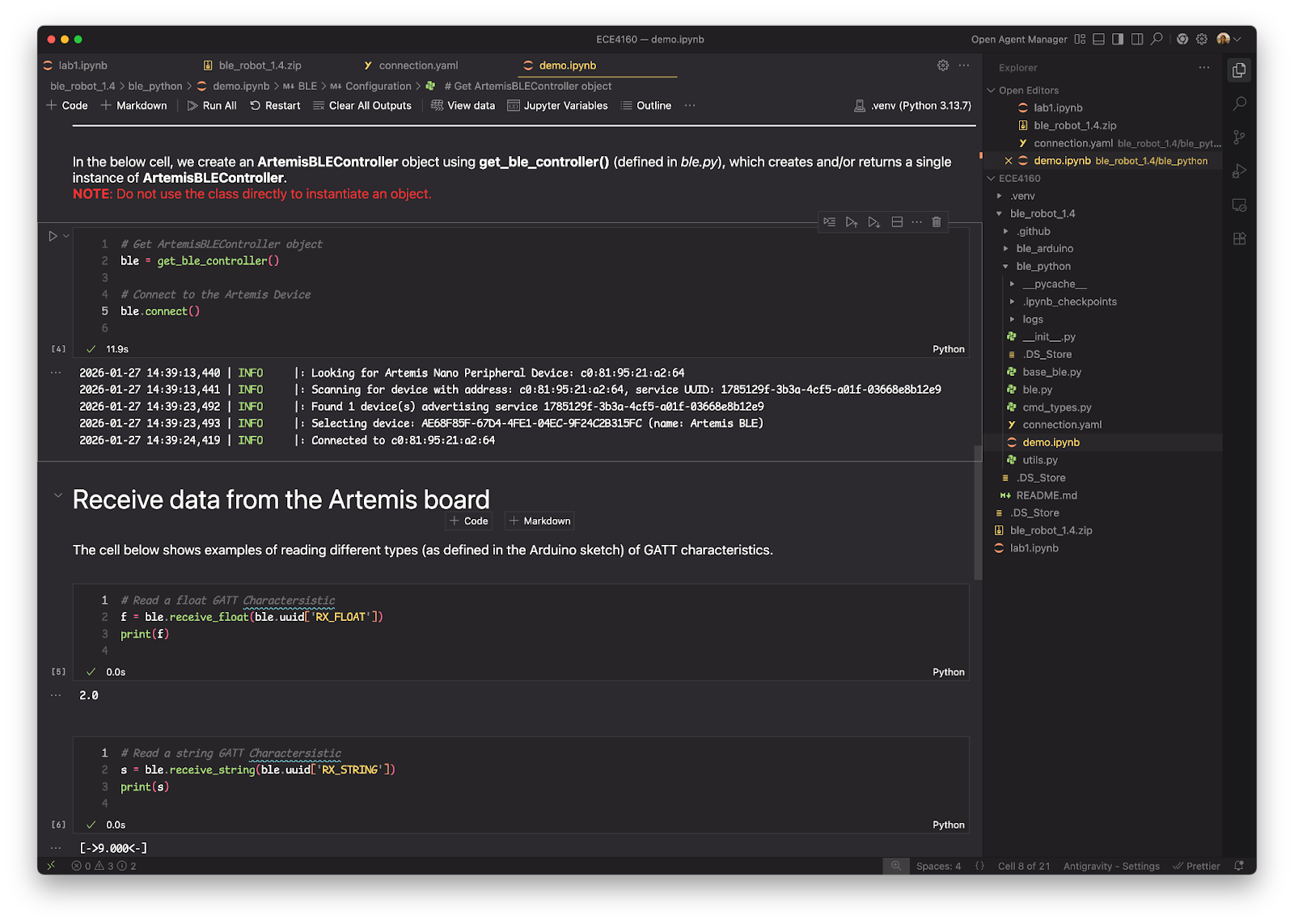Open the Source Control sidebar icon

(x=1240, y=137)
